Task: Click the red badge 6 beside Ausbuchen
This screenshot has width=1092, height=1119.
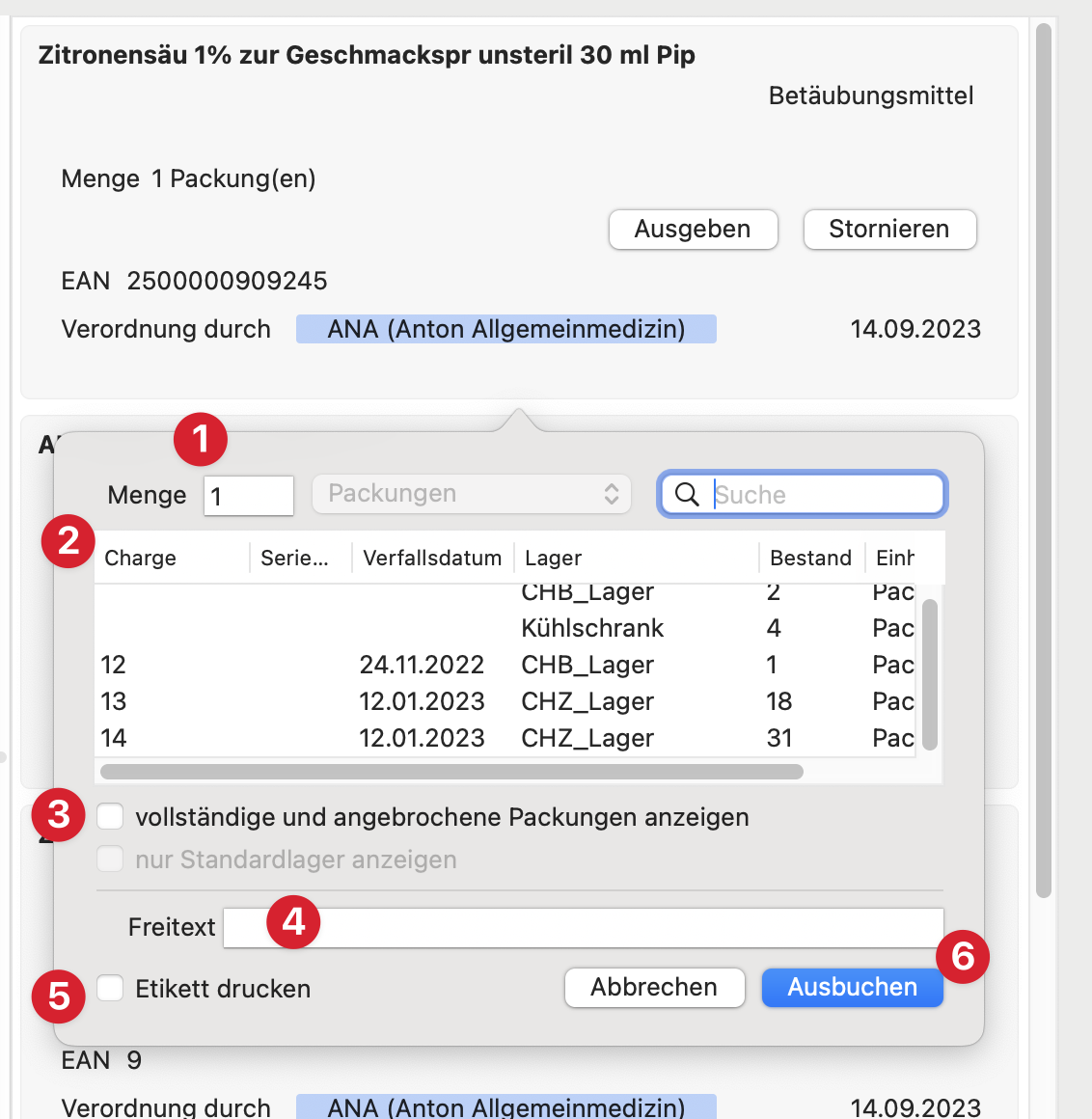Action: tap(963, 956)
